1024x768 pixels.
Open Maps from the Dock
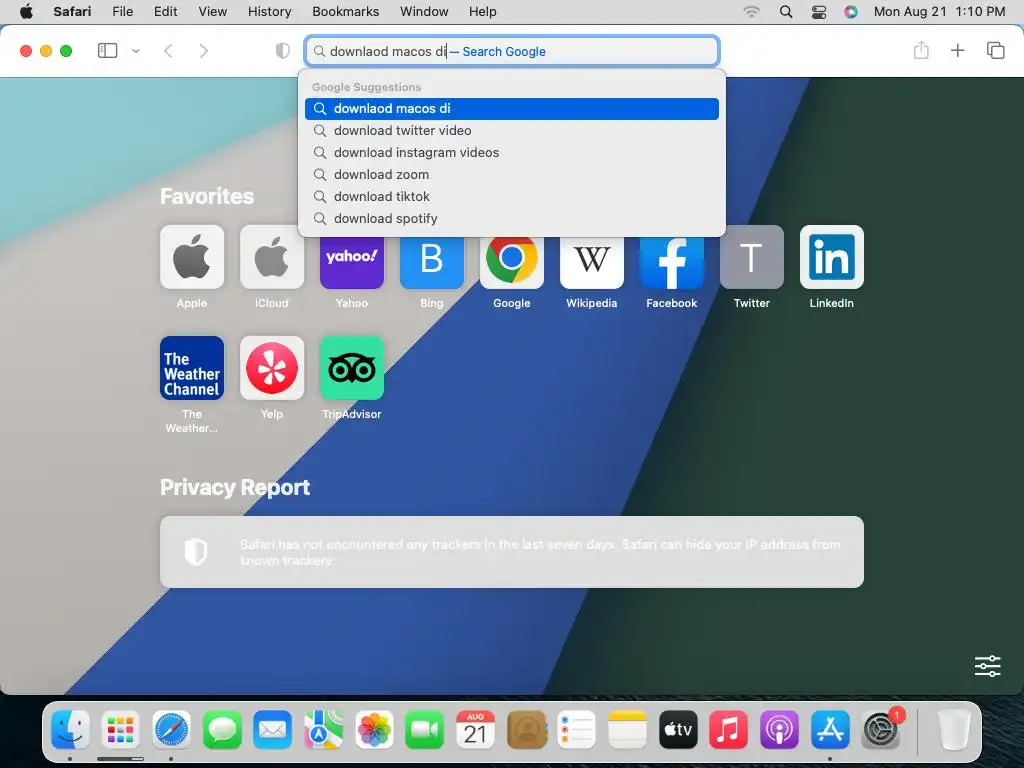(x=323, y=729)
